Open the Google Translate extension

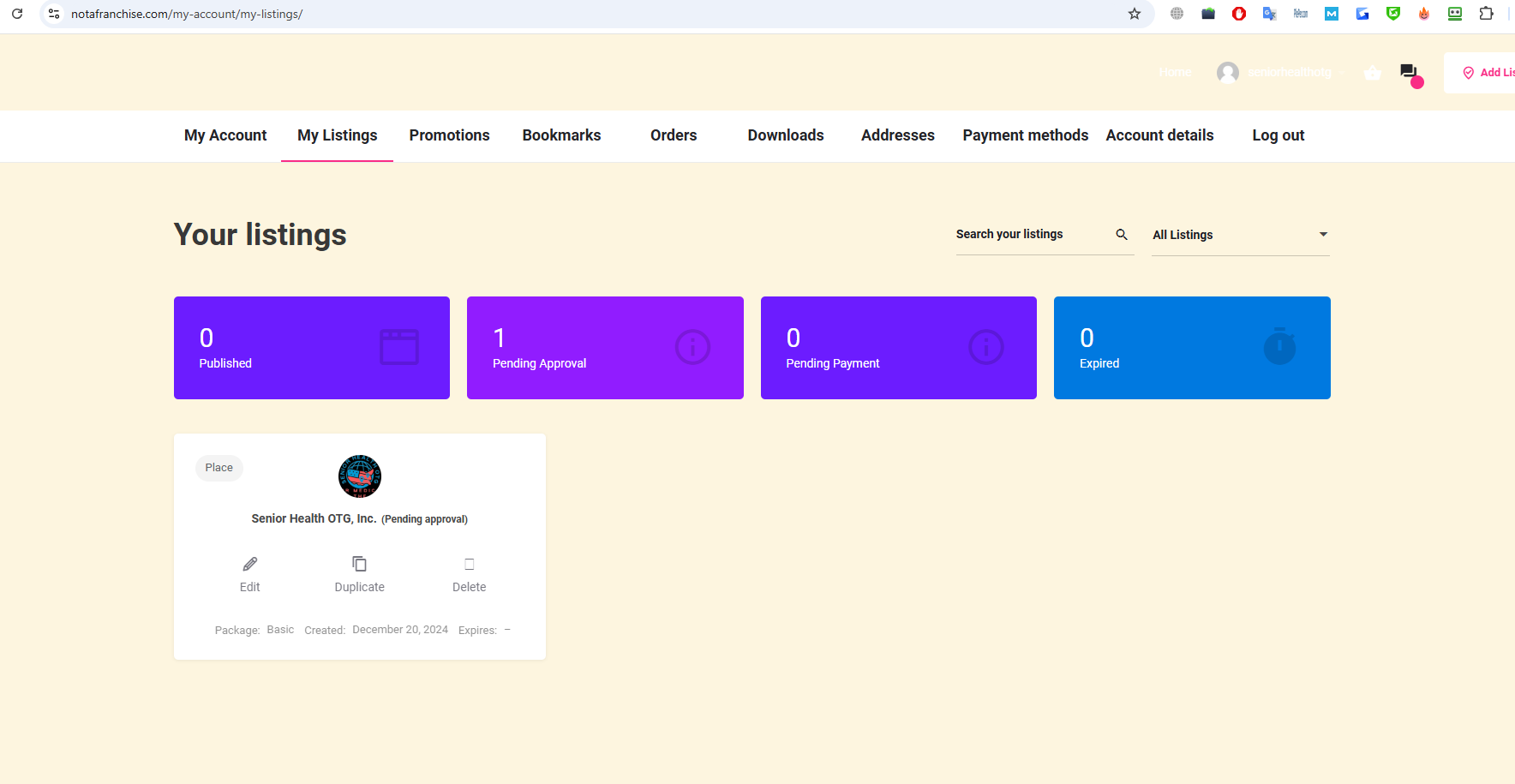(1270, 14)
